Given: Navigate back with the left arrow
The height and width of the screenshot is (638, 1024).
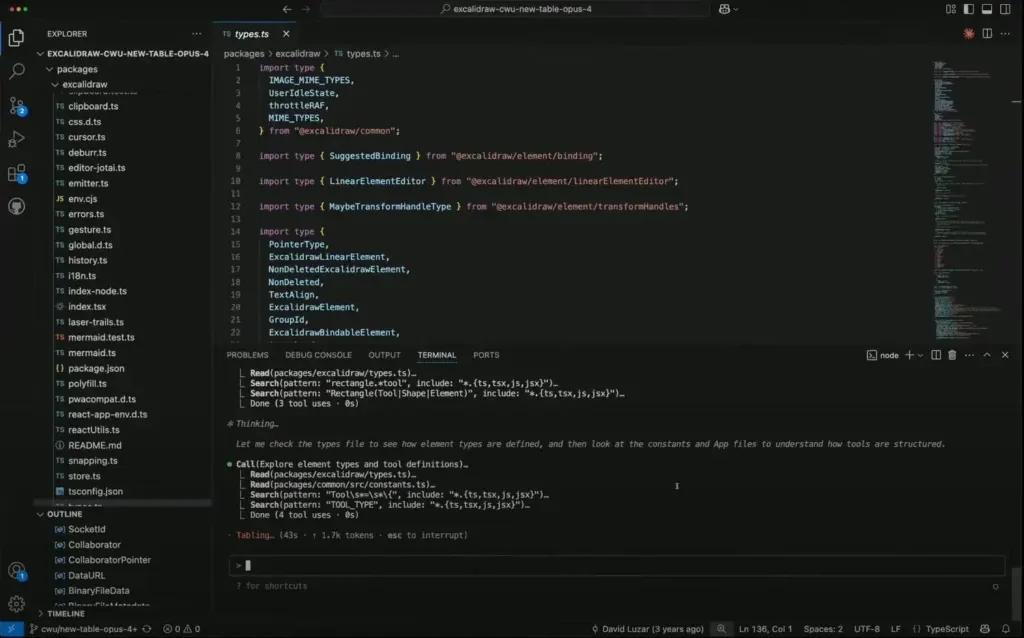Looking at the screenshot, I should pos(287,9).
